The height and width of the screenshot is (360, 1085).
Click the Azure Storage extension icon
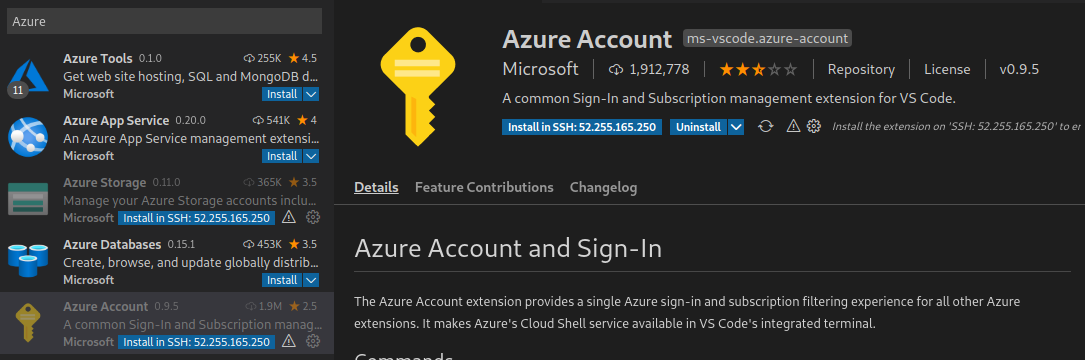(x=28, y=199)
